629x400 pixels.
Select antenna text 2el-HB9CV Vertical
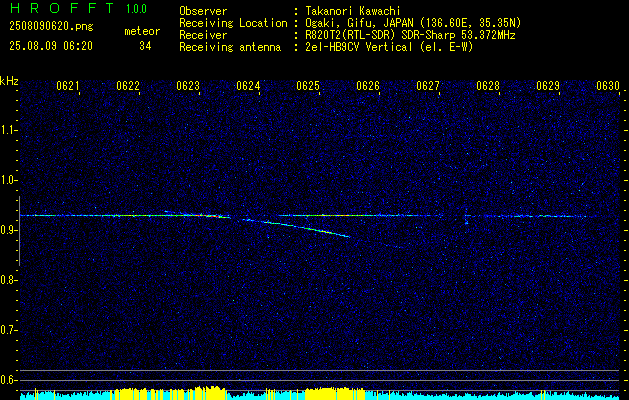point(359,47)
